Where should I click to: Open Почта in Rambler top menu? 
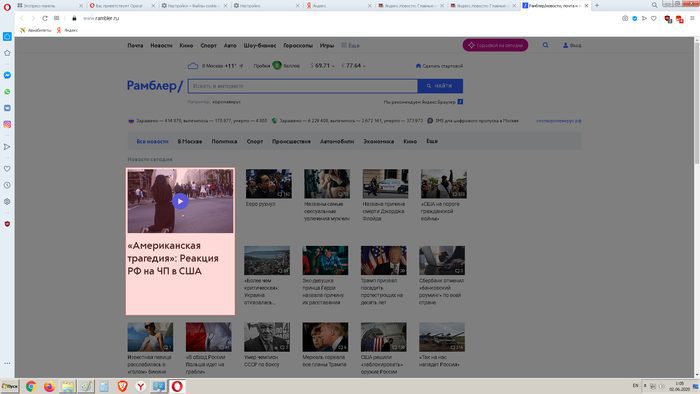(135, 46)
